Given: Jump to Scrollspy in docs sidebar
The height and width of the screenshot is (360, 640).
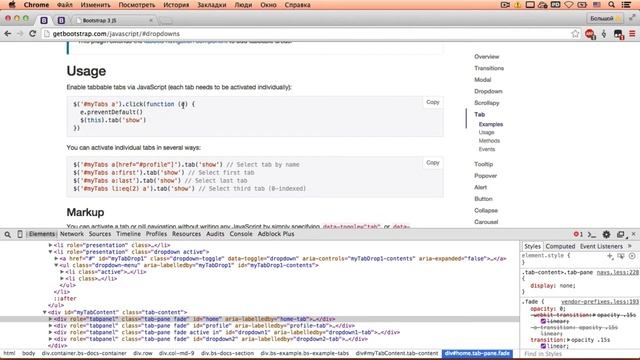Looking at the screenshot, I should point(487,103).
